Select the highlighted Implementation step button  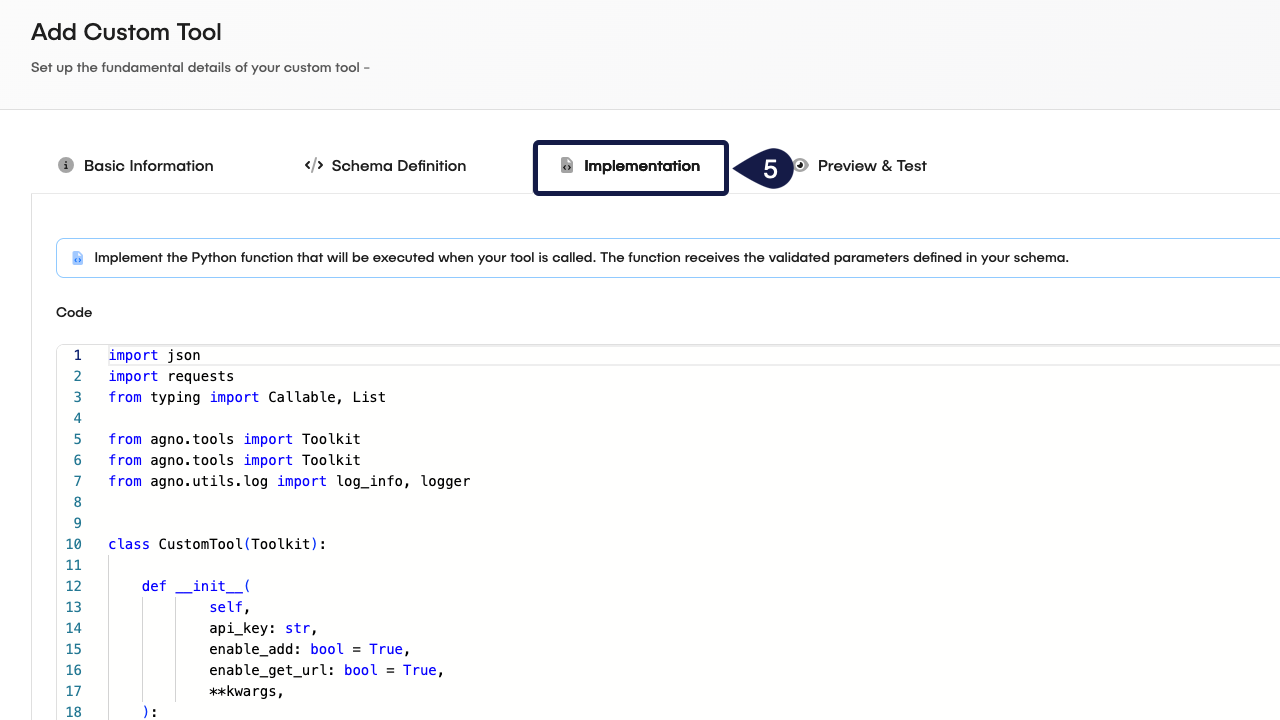point(630,166)
